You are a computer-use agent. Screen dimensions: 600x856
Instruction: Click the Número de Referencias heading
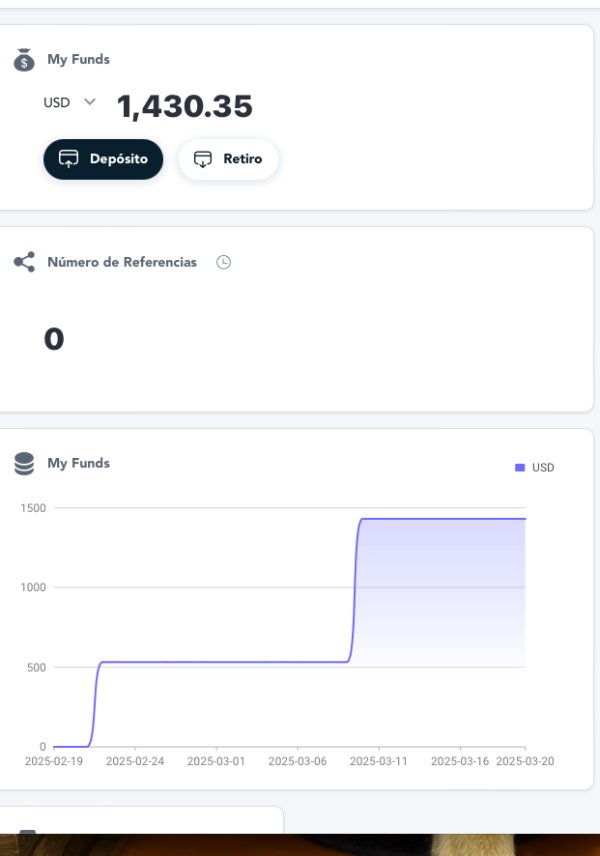click(x=122, y=262)
